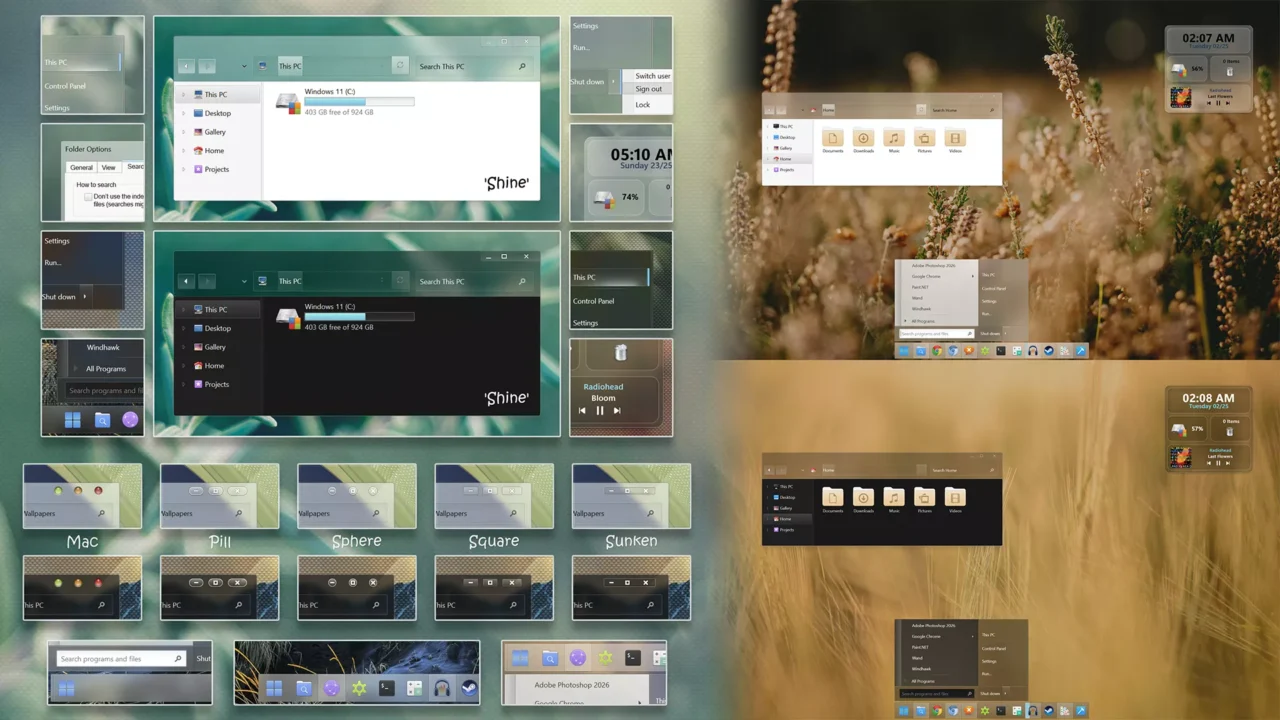Click the white Search programs and files box

(x=120, y=659)
